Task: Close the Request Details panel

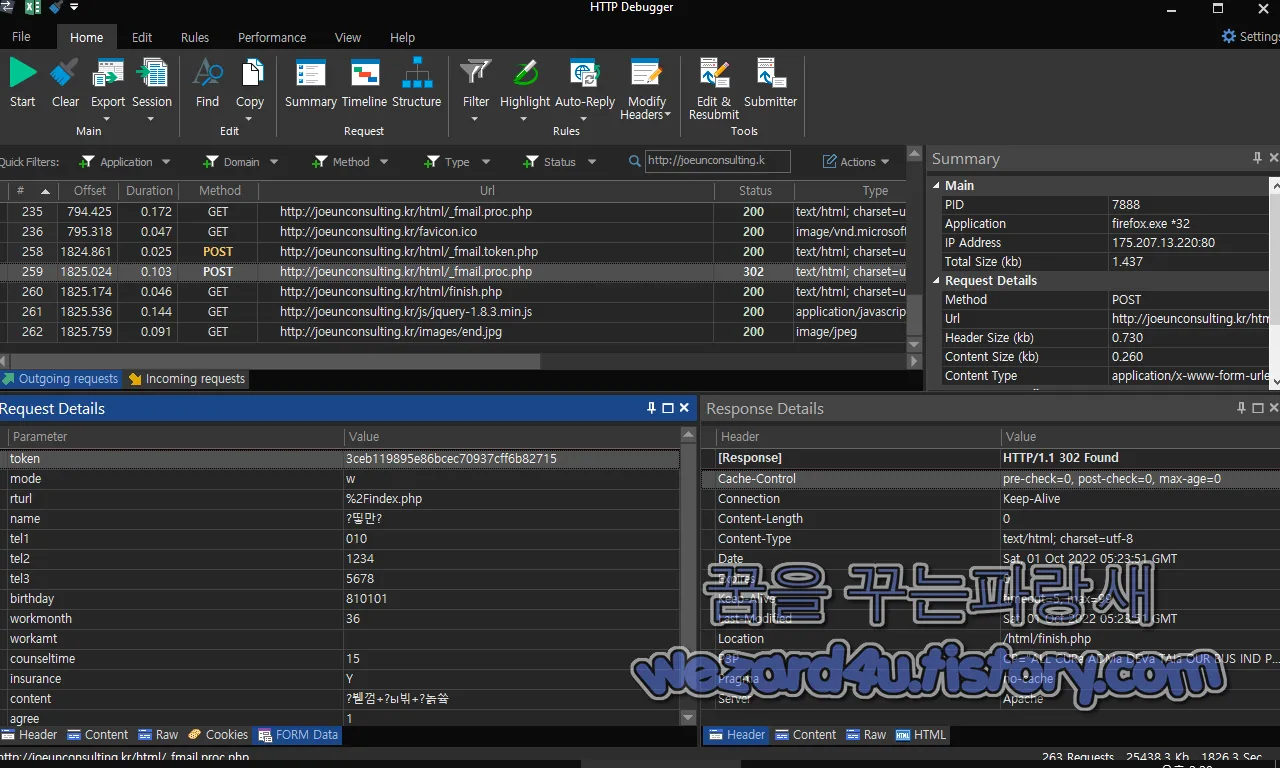Action: 684,408
